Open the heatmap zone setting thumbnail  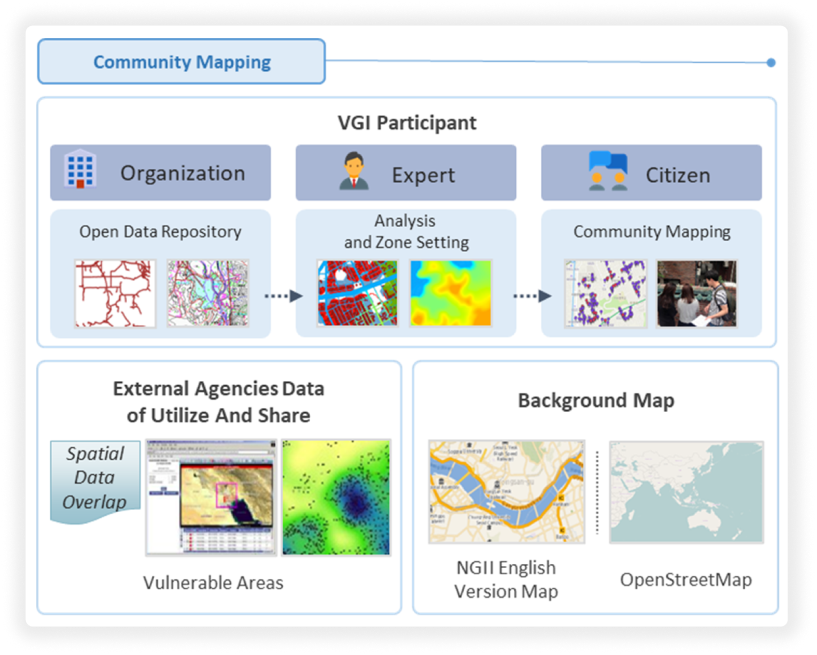click(451, 293)
